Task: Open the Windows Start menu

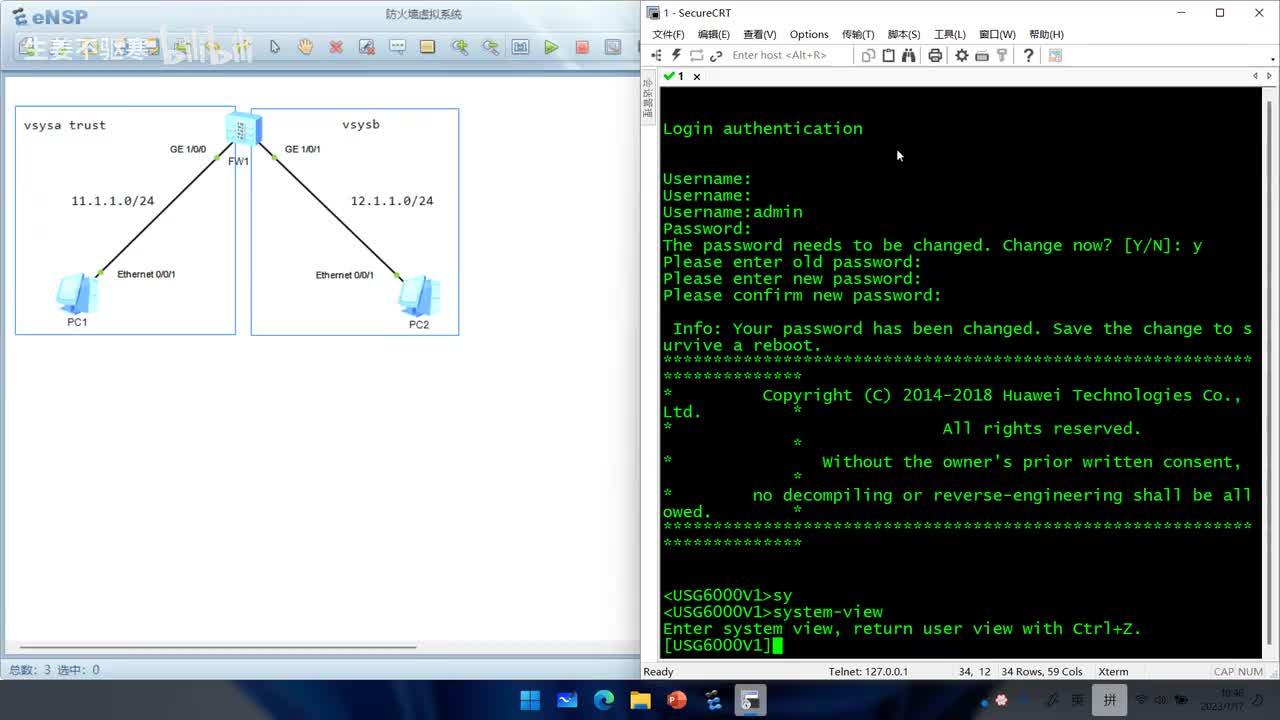Action: [530, 700]
